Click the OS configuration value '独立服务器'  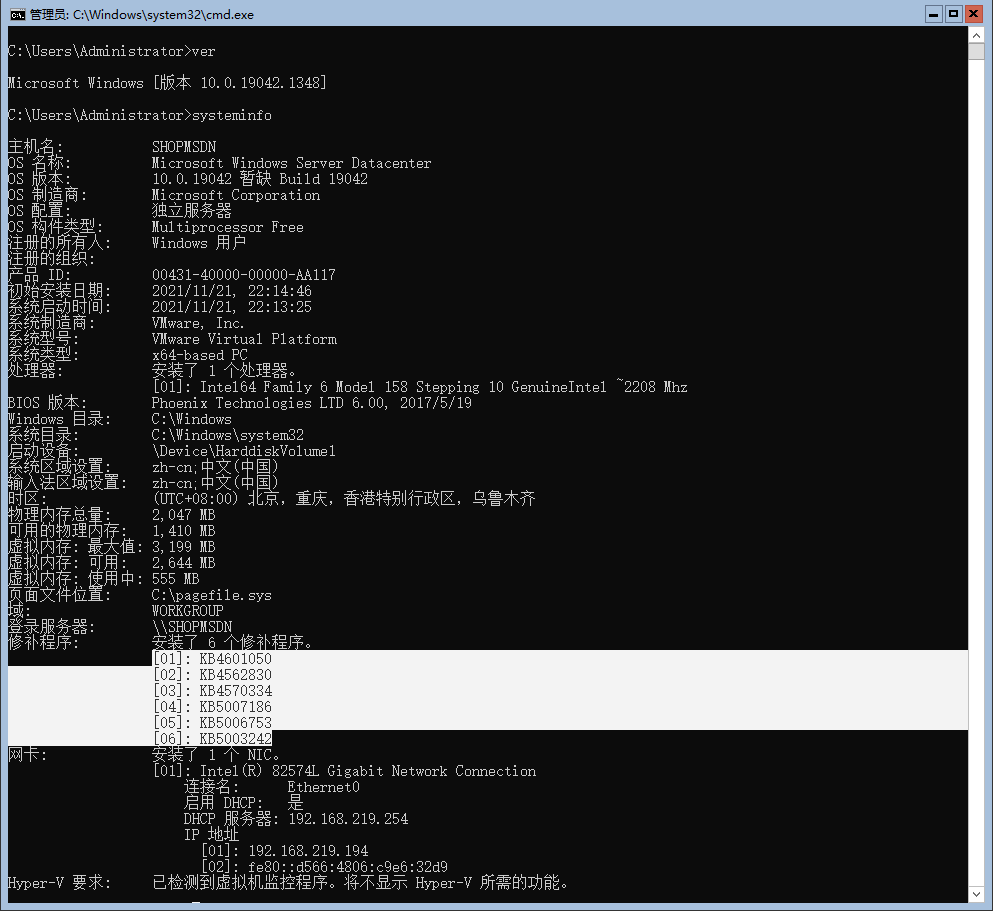click(x=191, y=211)
